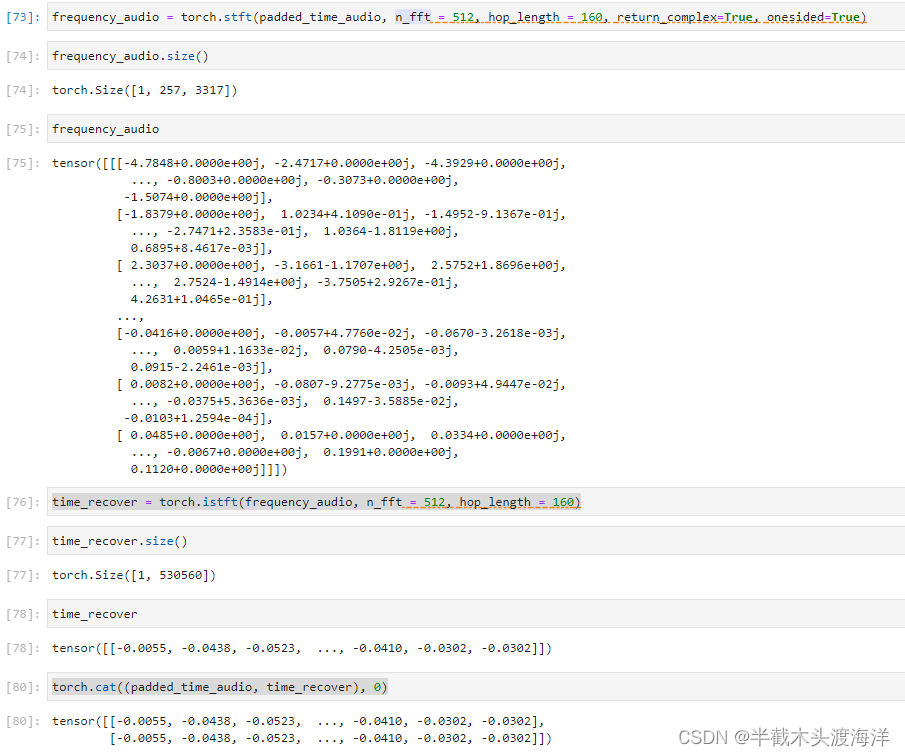905x756 pixels.
Task: Select output text torch.Size([1, 257, 3317])
Action: click(x=144, y=90)
